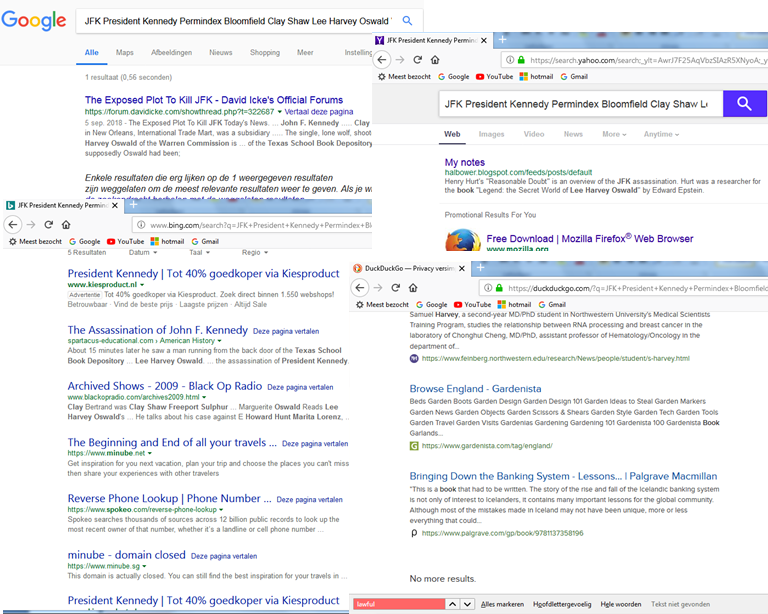Open a new tab beside the Bing tab
The image size is (768, 614).
(133, 205)
